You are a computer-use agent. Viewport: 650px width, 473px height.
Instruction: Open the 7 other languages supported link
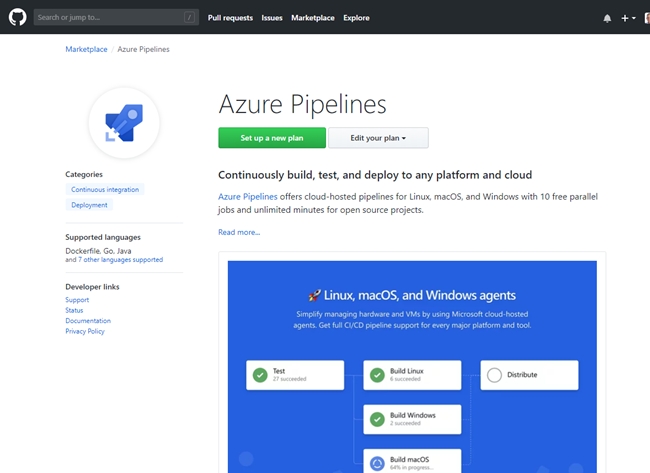click(121, 260)
